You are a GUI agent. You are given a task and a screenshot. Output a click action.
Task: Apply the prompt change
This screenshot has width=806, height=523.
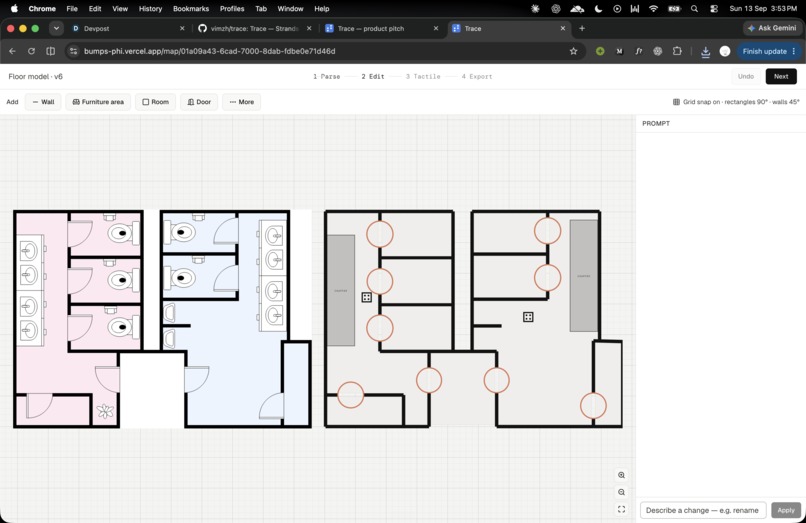786,510
